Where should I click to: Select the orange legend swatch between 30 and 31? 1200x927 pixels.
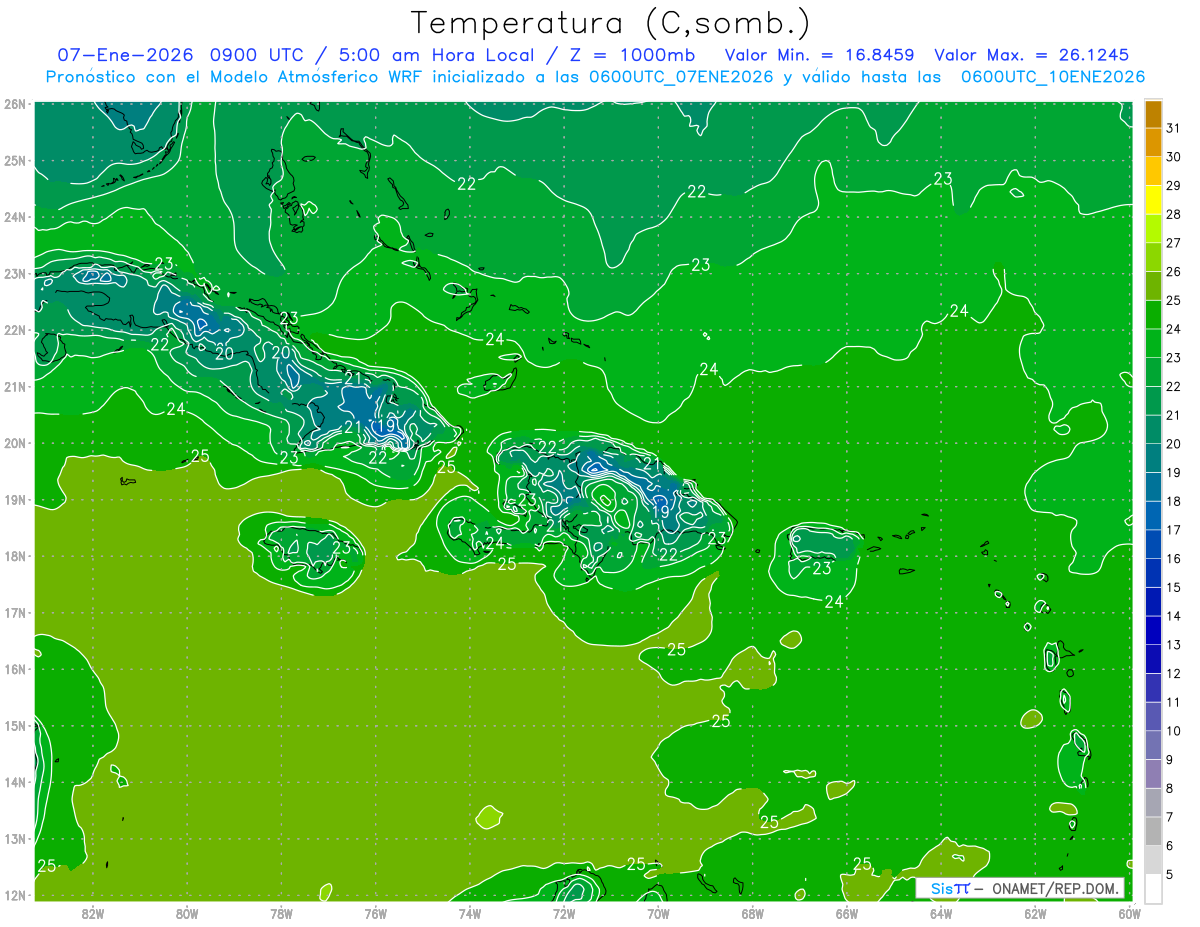point(1153,143)
